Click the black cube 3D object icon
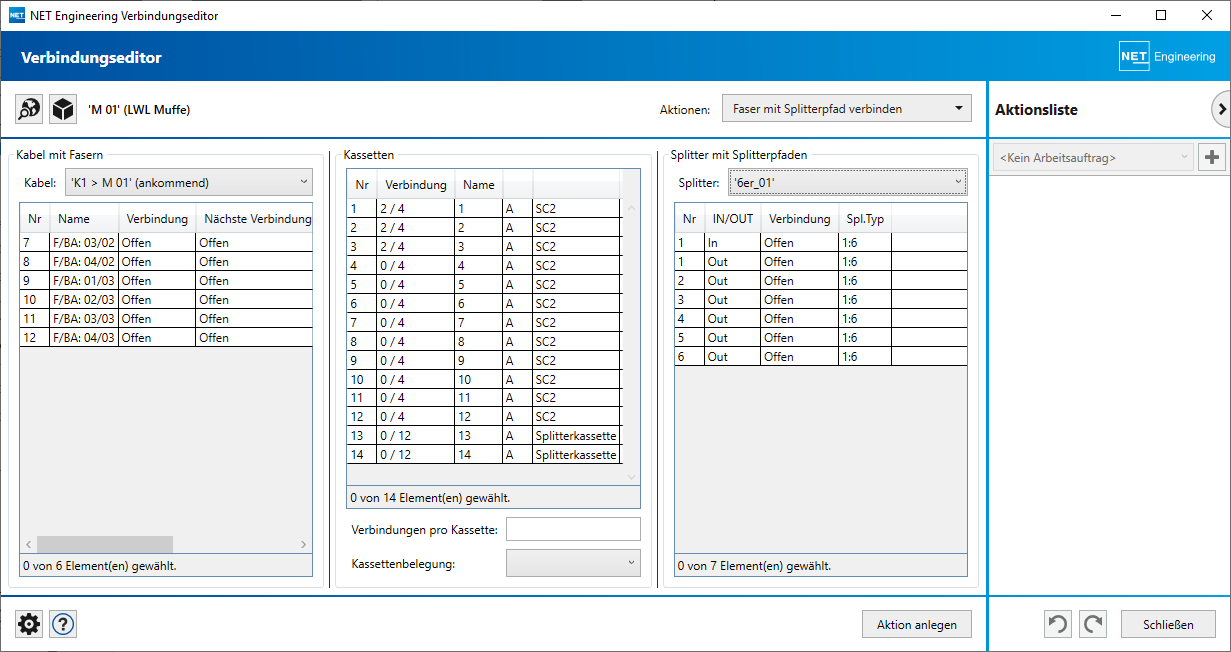This screenshot has width=1231, height=652. pyautogui.click(x=64, y=109)
